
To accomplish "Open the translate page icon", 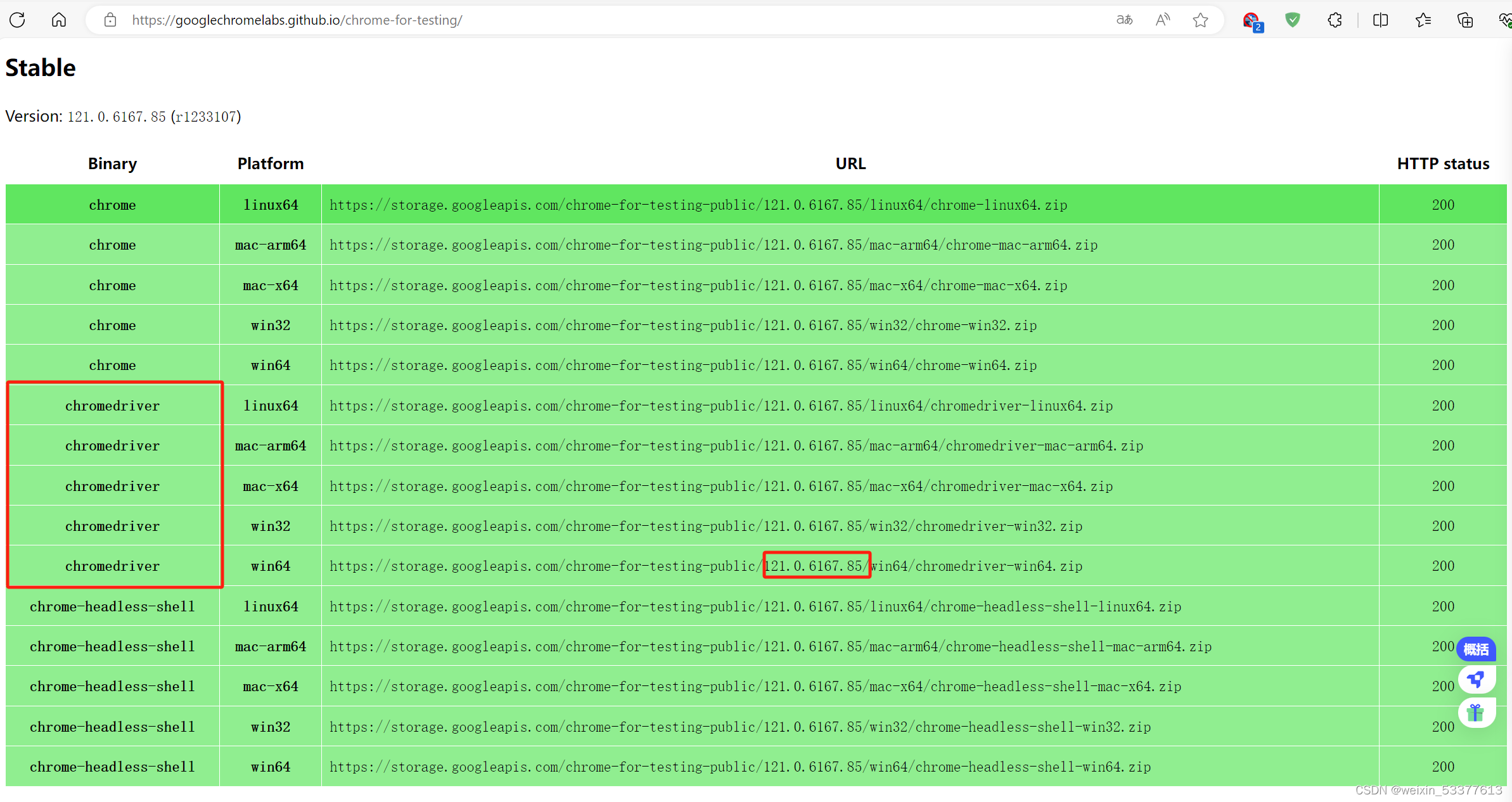I will [x=1124, y=20].
